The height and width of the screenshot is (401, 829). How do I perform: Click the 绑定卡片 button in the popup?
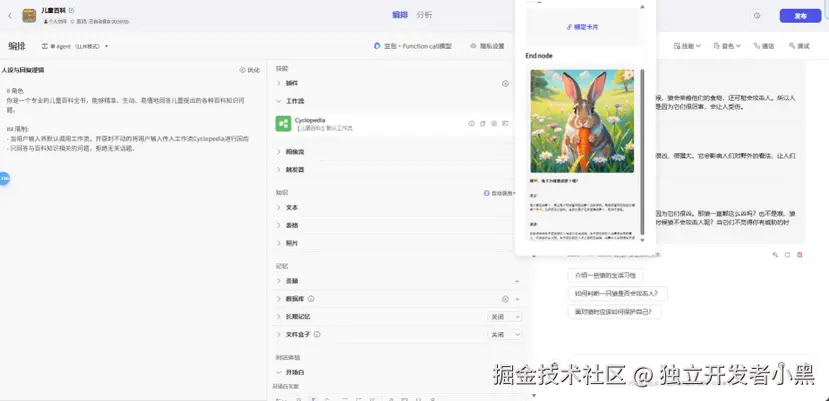coord(582,27)
